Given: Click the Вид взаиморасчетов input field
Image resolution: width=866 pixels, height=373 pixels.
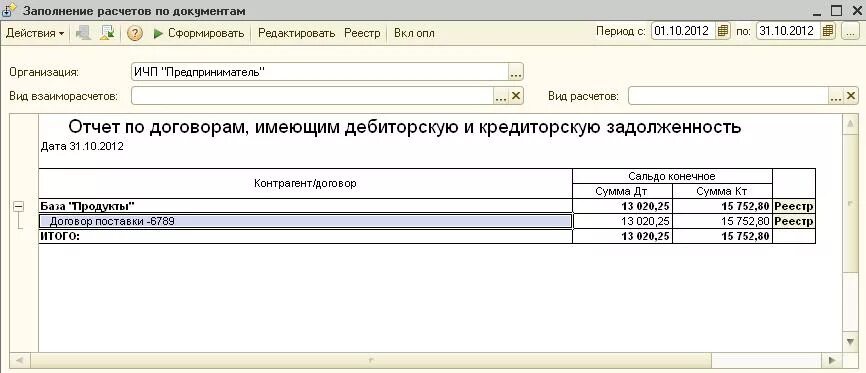Looking at the screenshot, I should click(x=312, y=96).
